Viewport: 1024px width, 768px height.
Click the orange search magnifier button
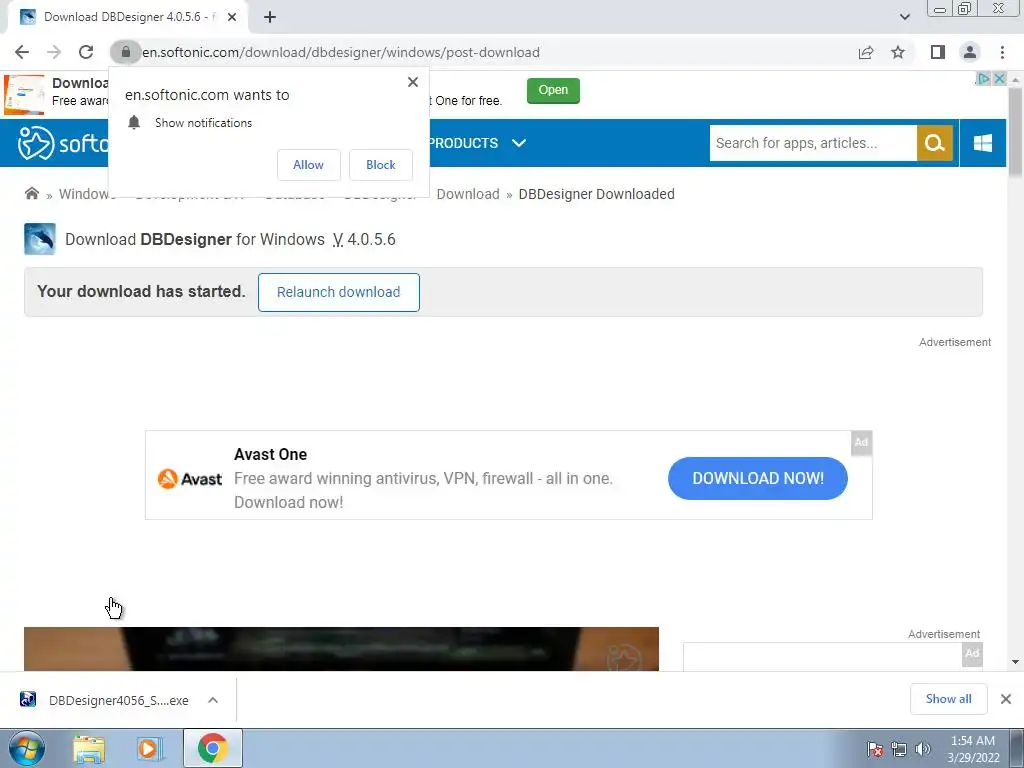935,143
